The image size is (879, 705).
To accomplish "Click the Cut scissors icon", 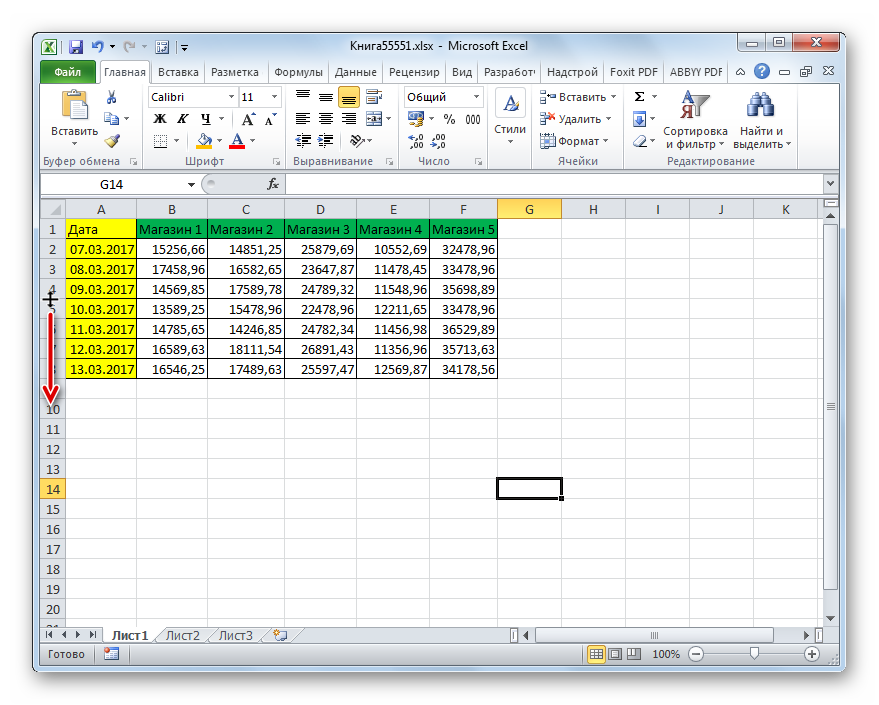I will pos(112,98).
